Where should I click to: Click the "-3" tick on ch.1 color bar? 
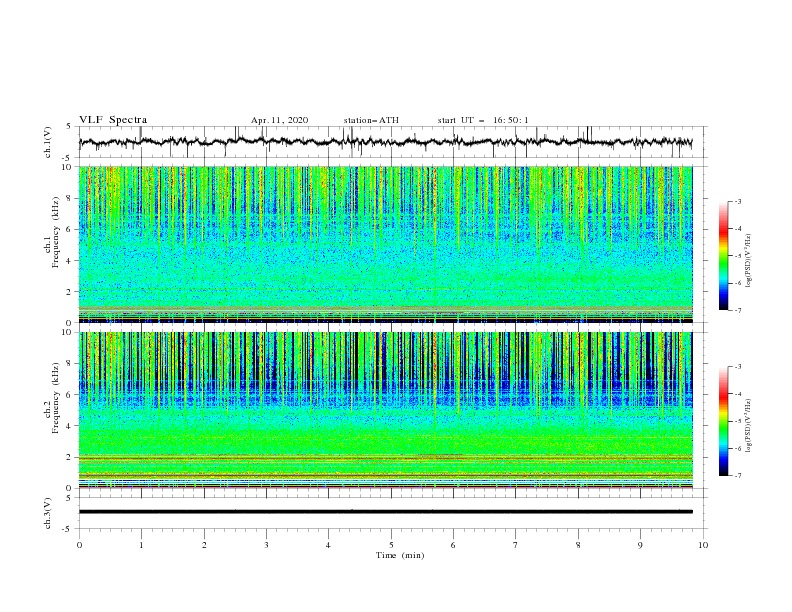pyautogui.click(x=738, y=201)
